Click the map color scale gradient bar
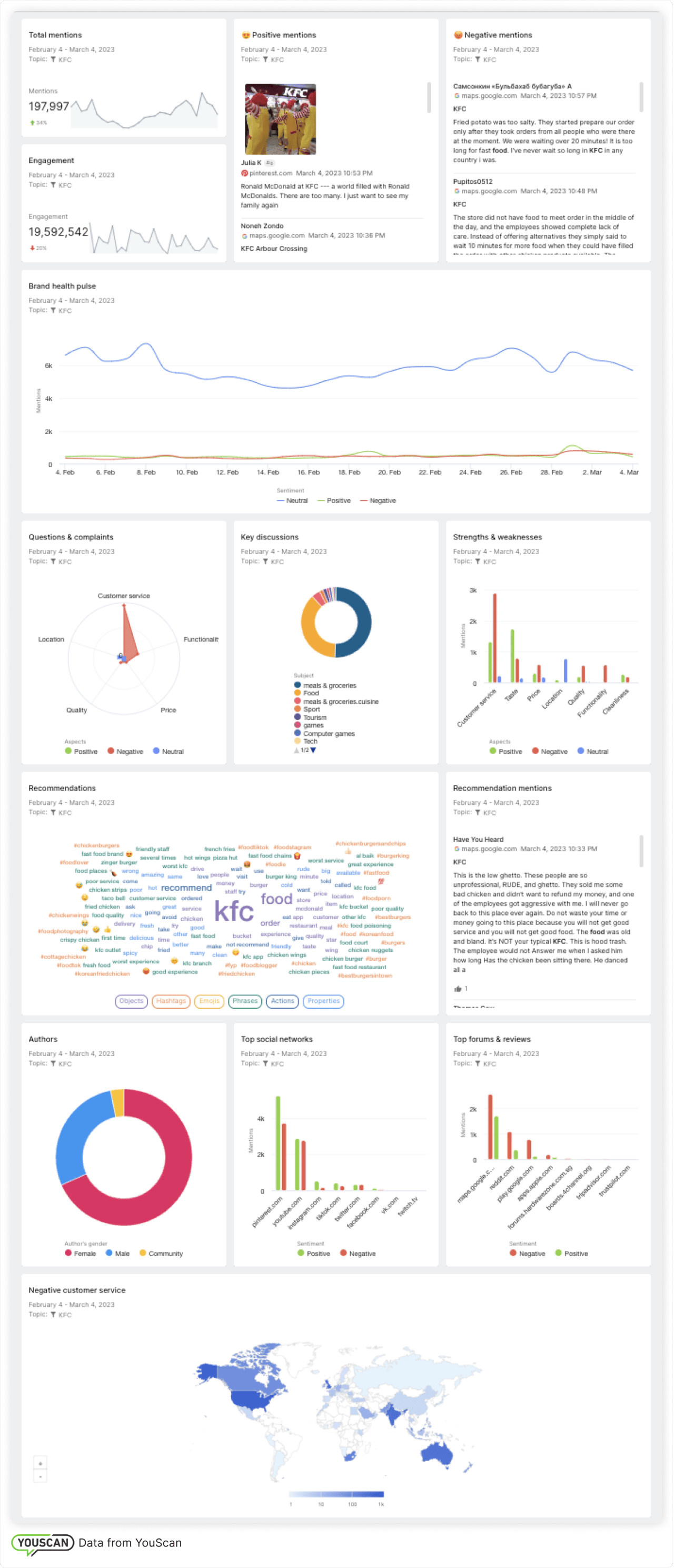Screen dimensions: 674x1568 (x=336, y=1494)
